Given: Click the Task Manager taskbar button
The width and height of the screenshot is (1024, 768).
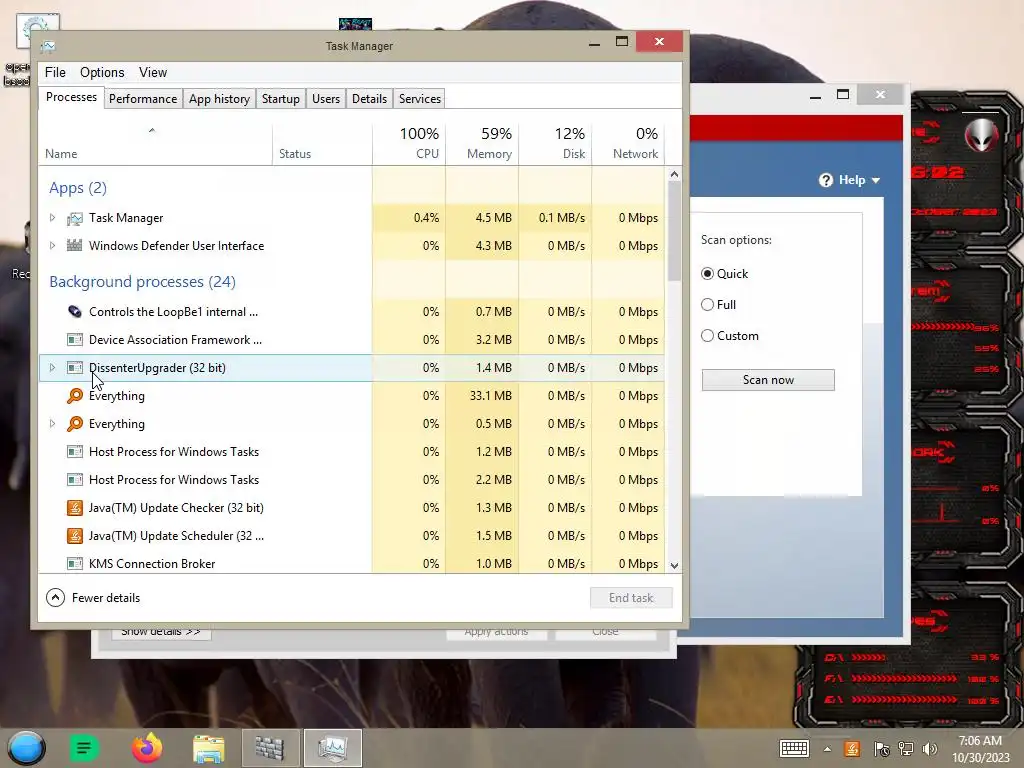Looking at the screenshot, I should coord(332,748).
